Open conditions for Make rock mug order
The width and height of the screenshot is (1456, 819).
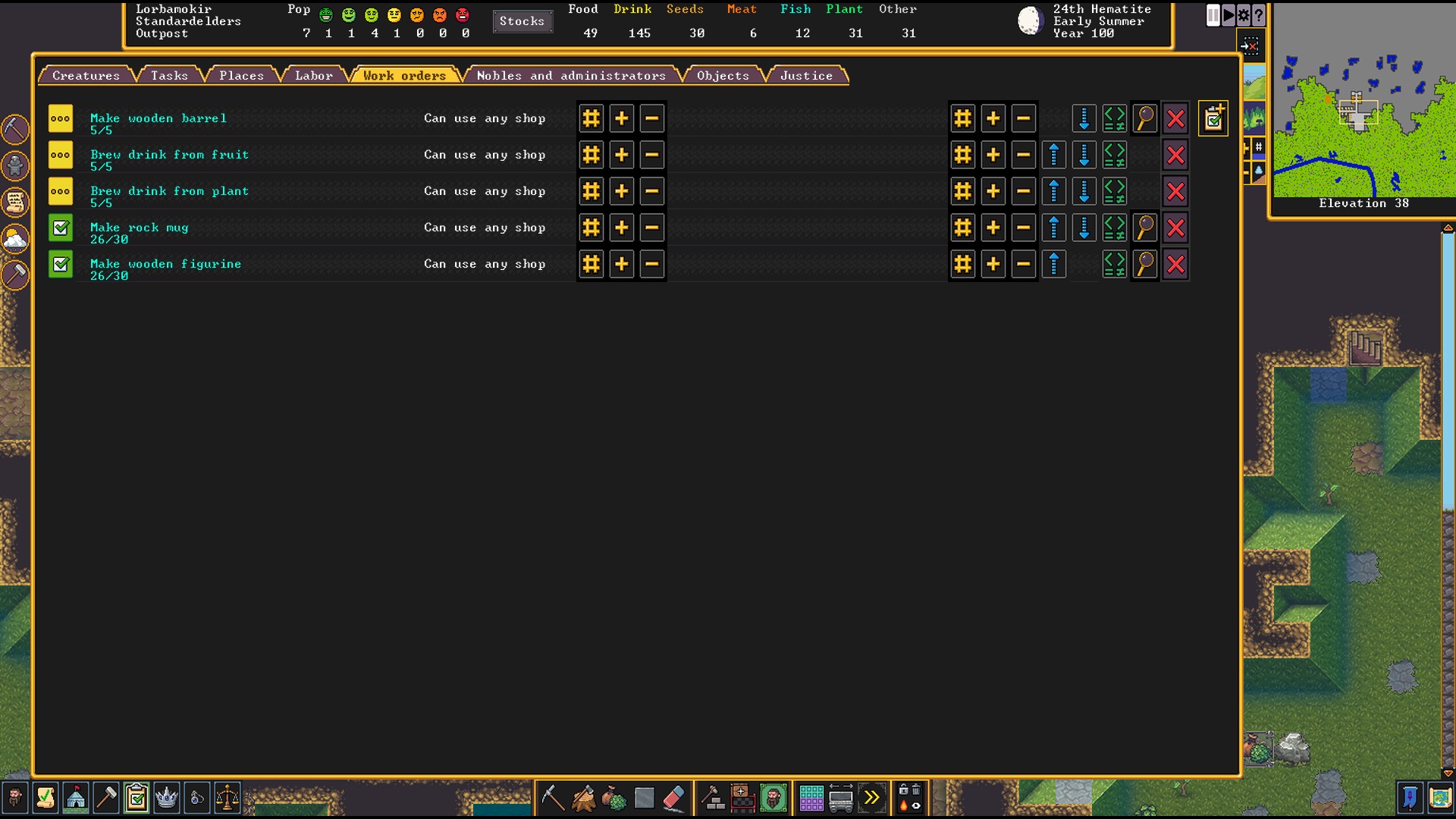click(1115, 227)
